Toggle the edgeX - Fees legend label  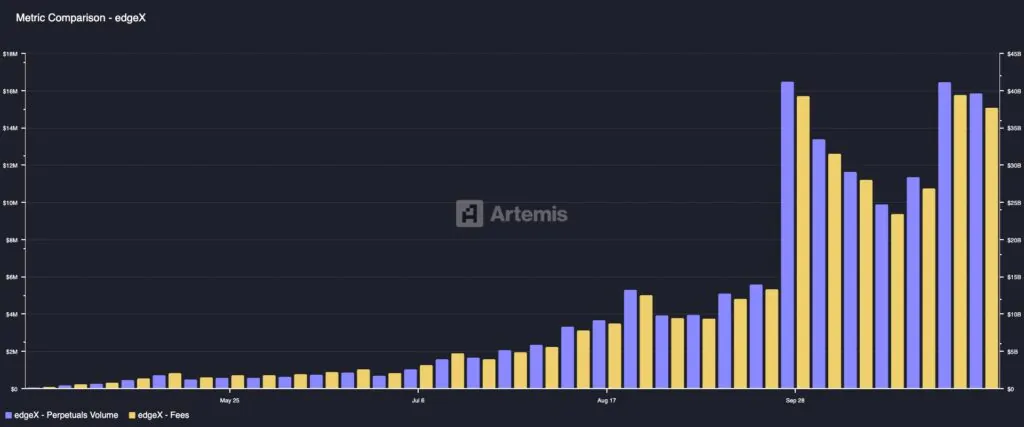coord(165,414)
